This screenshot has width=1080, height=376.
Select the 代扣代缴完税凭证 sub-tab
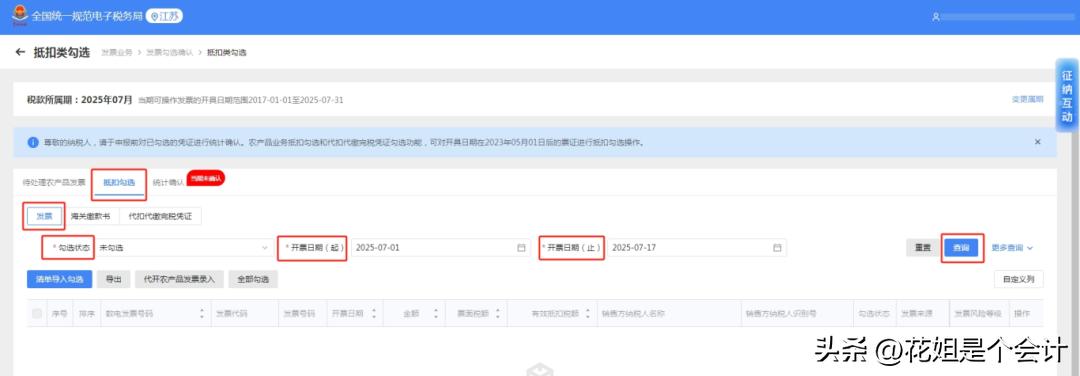coord(160,216)
